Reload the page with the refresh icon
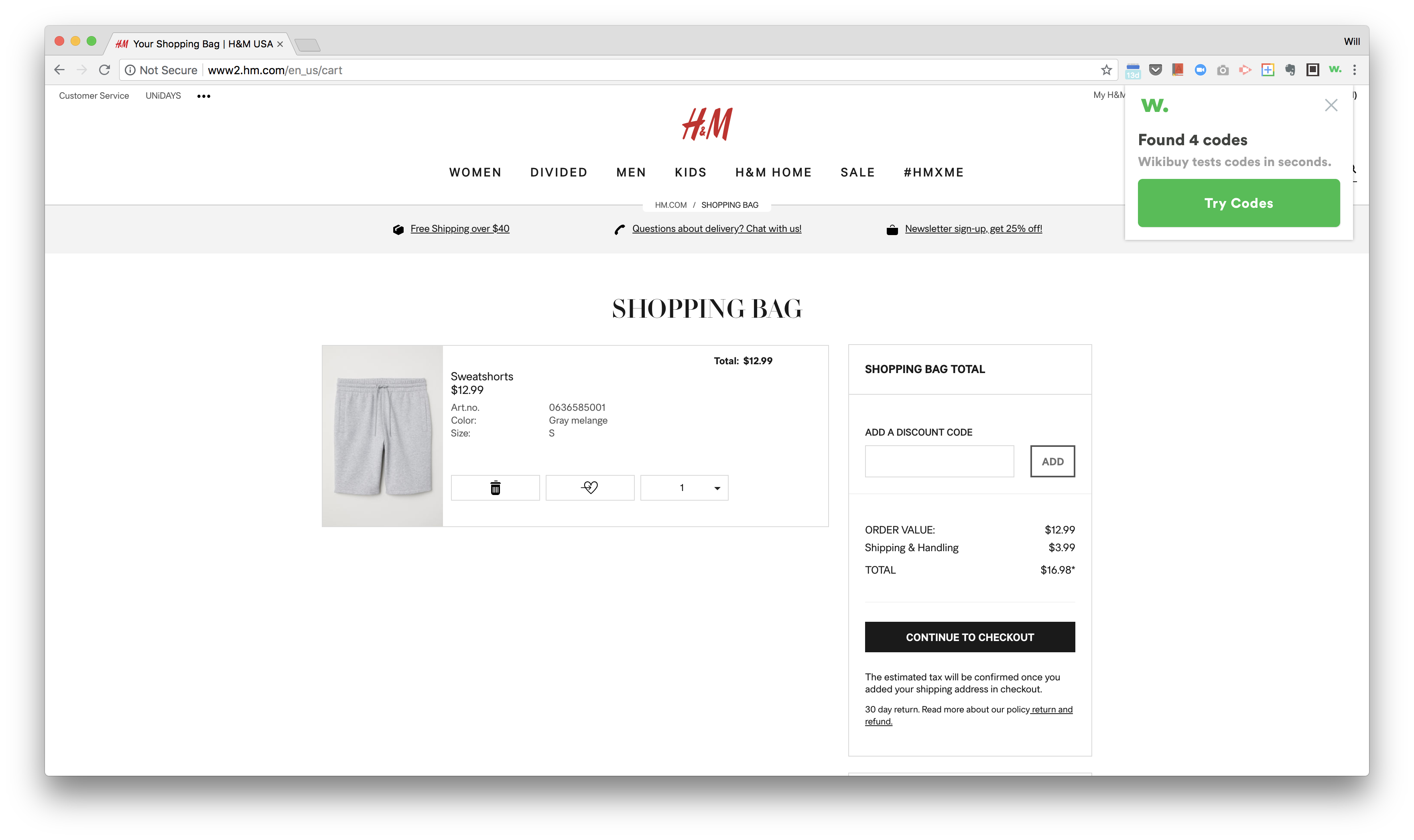 (105, 70)
